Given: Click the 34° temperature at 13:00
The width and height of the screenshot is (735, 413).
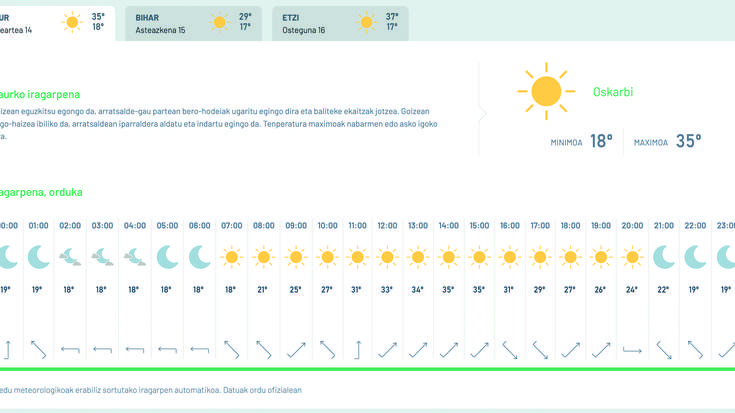Looking at the screenshot, I should 417,290.
